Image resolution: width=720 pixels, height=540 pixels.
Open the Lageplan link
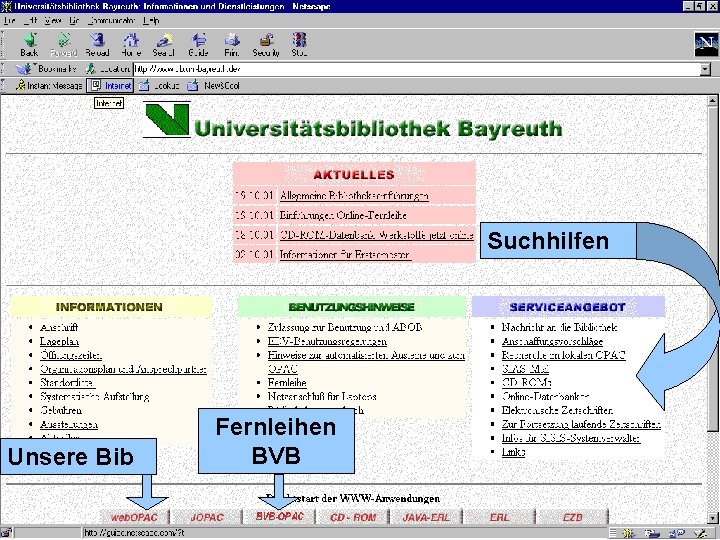tap(59, 342)
